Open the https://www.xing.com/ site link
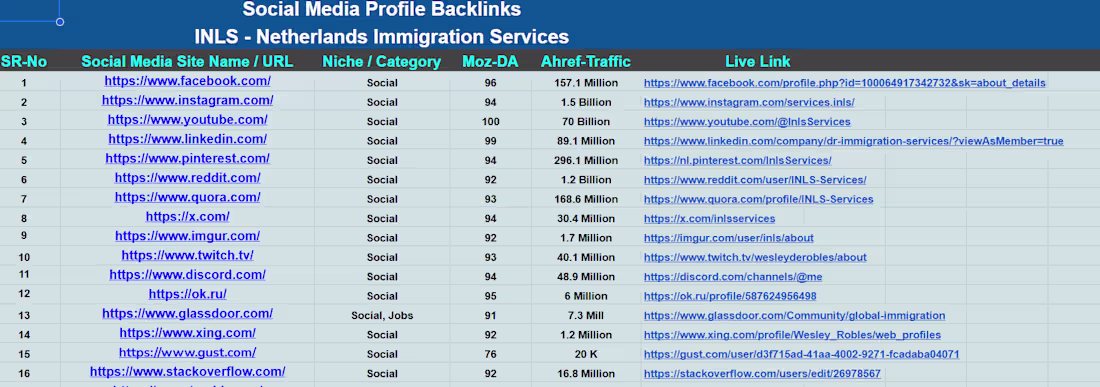1100x387 pixels. click(187, 334)
